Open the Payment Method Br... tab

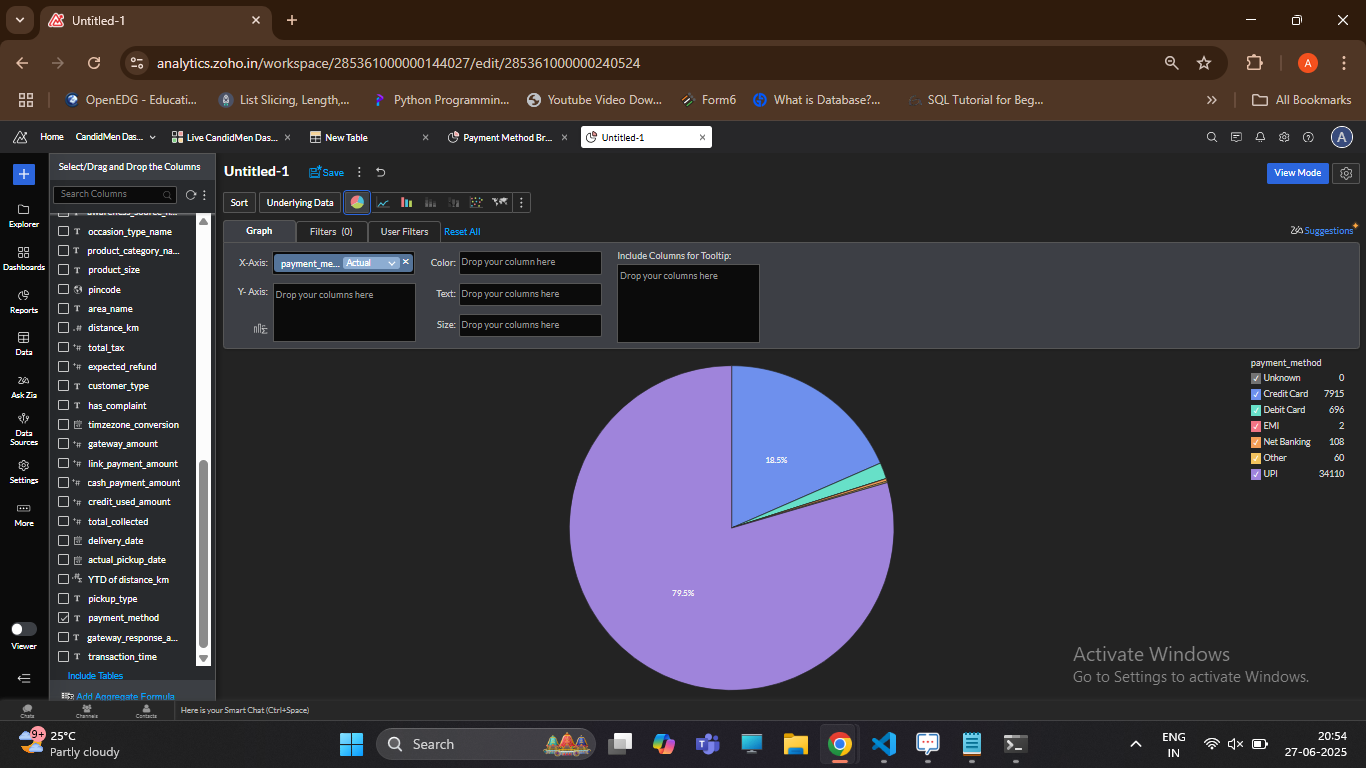pyautogui.click(x=507, y=137)
